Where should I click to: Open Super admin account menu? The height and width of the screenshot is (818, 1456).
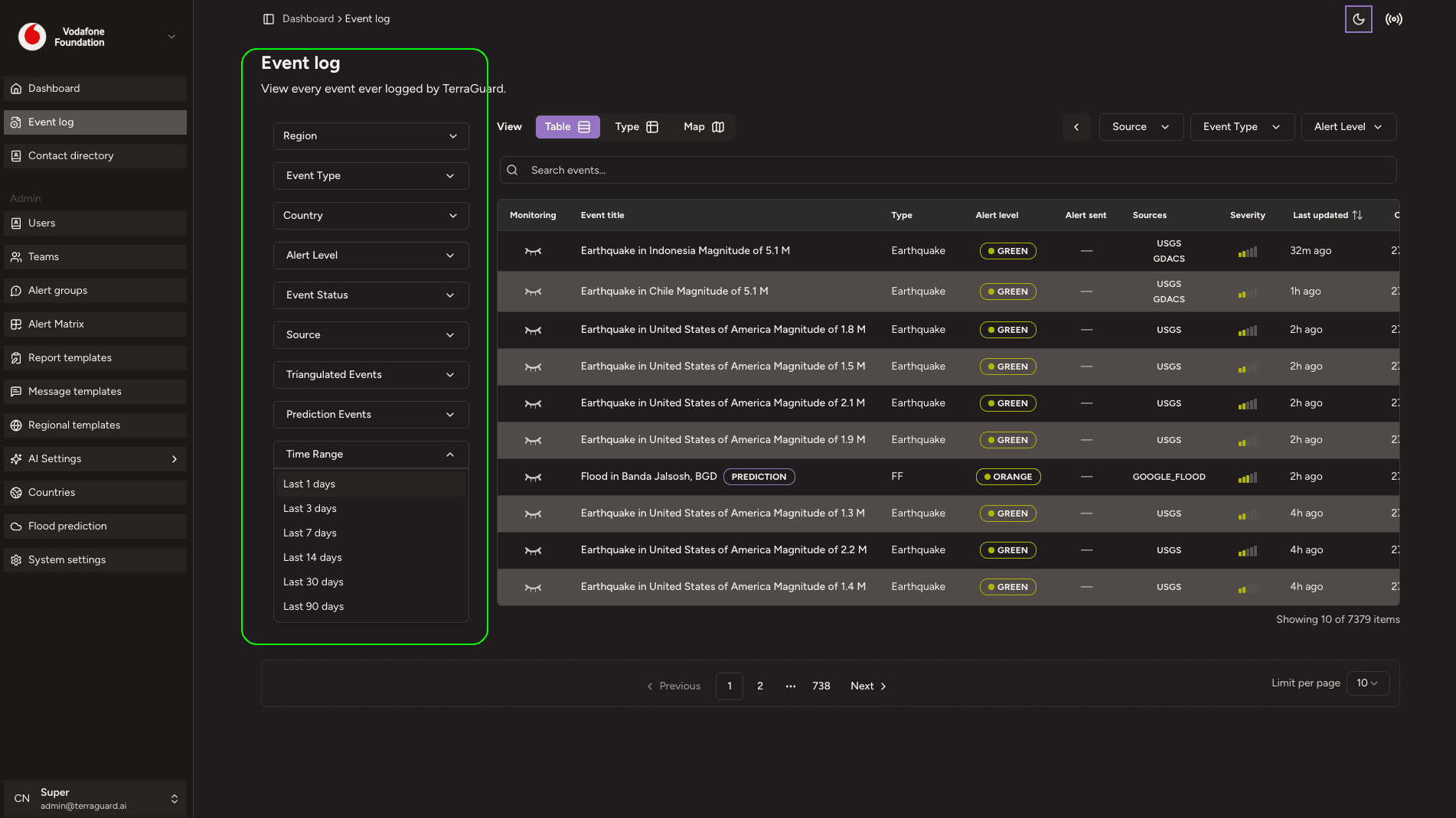pyautogui.click(x=95, y=799)
